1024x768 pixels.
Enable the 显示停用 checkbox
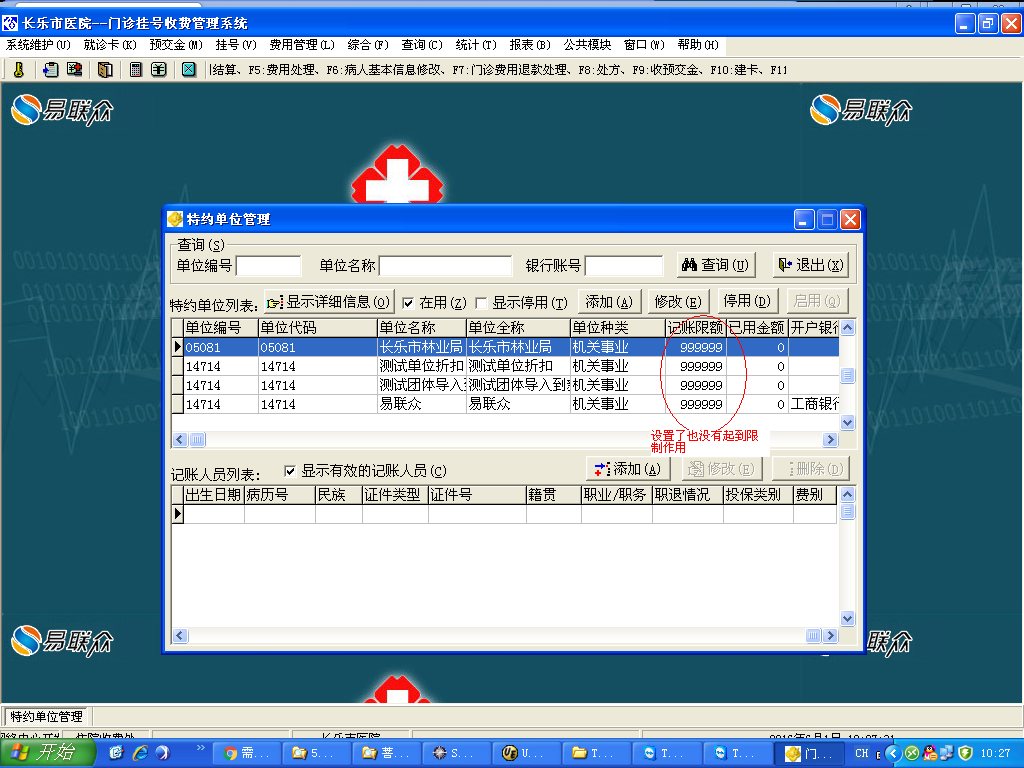click(x=481, y=303)
